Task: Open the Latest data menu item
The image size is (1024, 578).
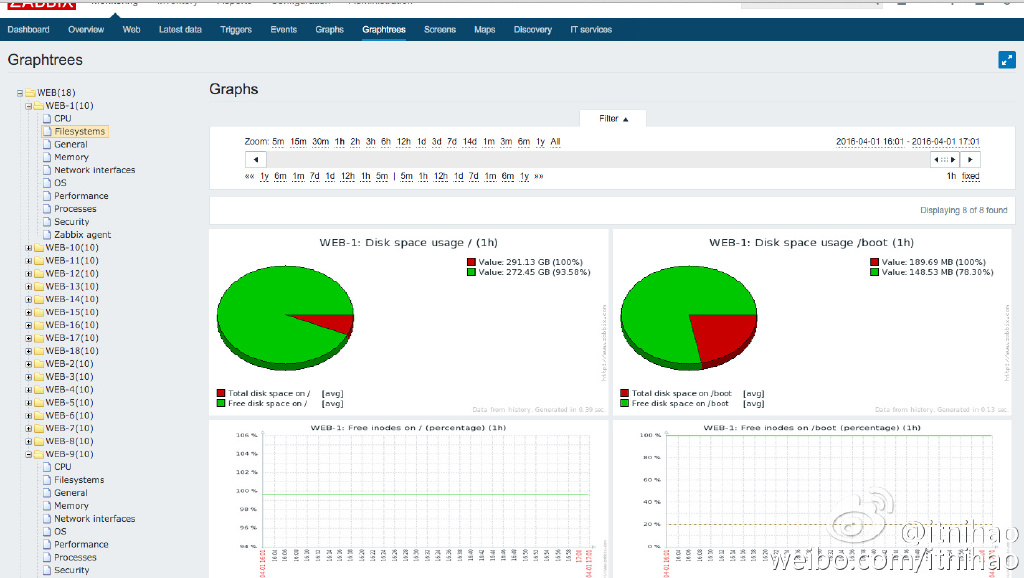Action: click(180, 30)
